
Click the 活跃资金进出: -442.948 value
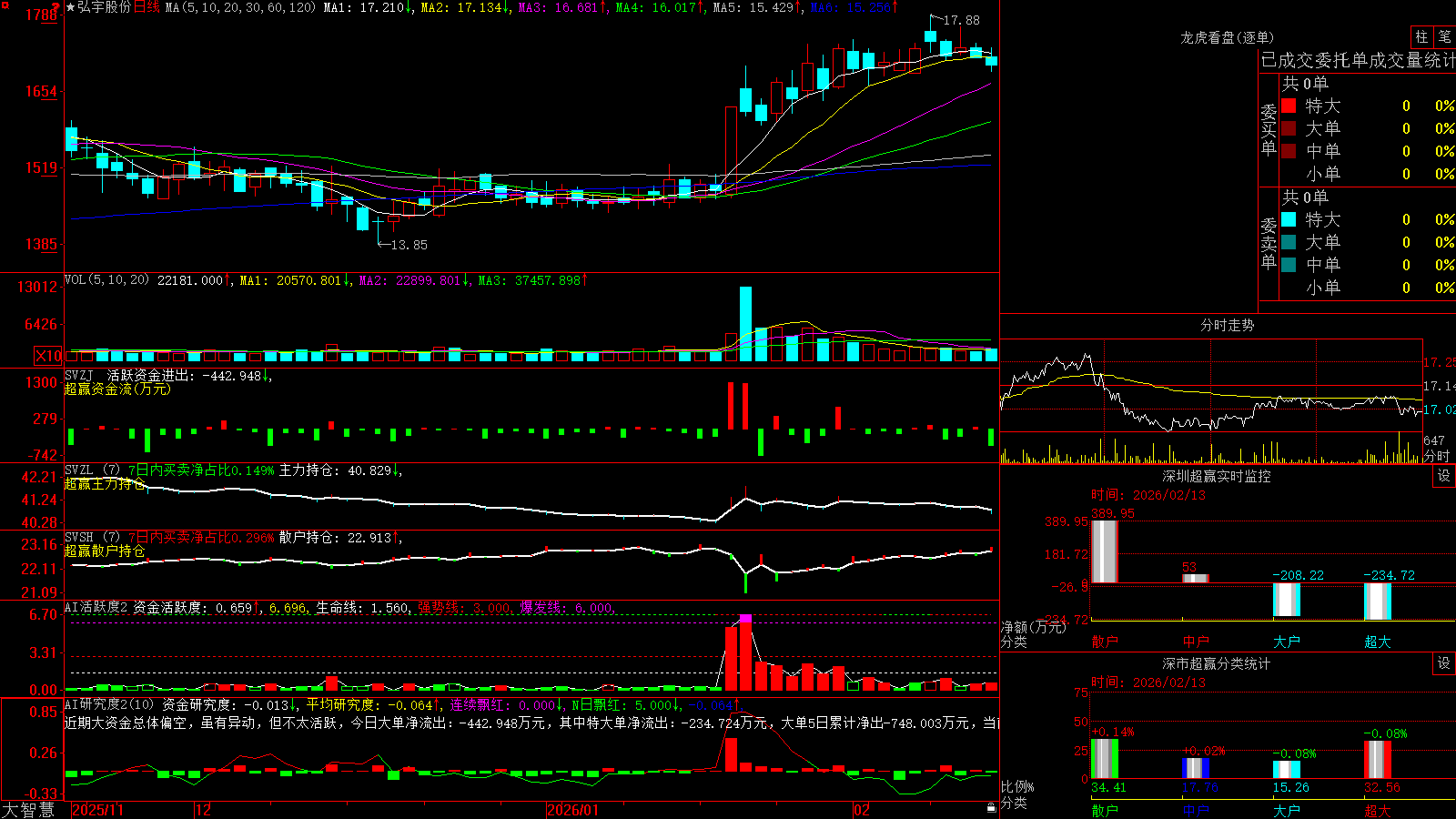click(185, 375)
